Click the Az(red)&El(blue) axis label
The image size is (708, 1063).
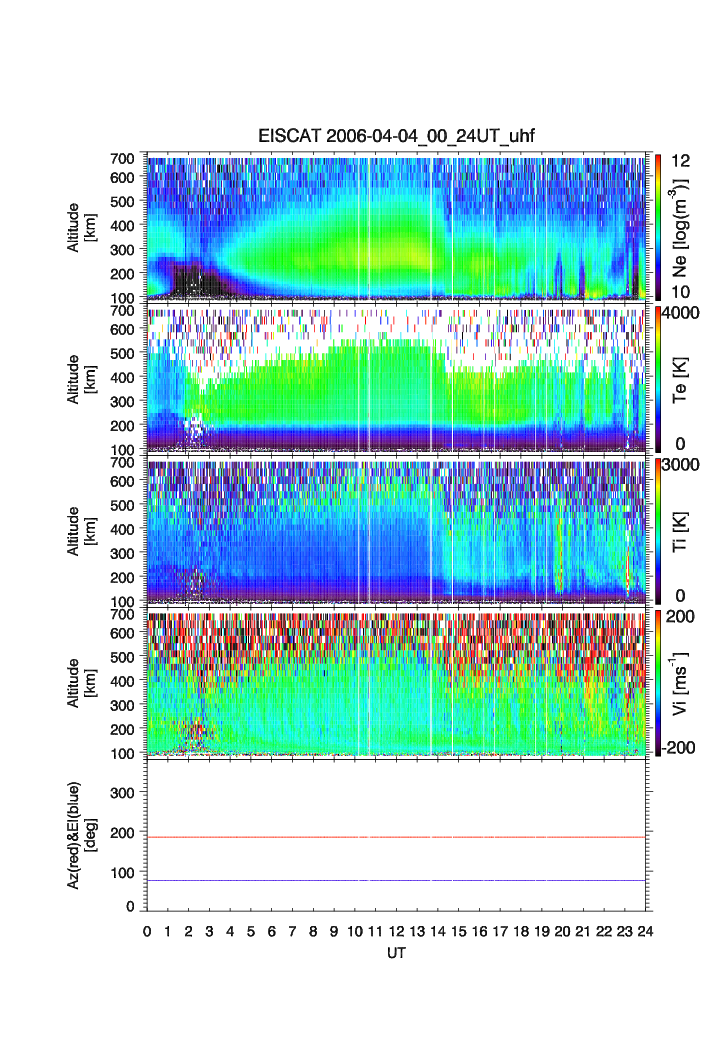pyautogui.click(x=80, y=834)
